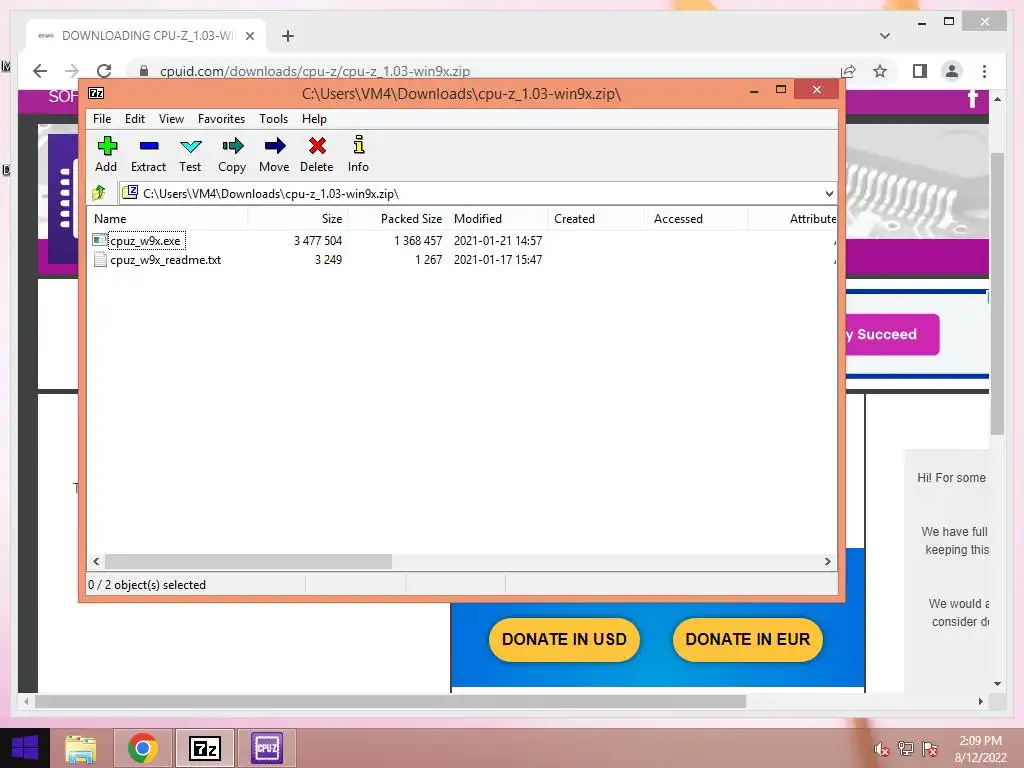Screen dimensions: 1024x768
Task: Share this page icon in Chrome
Action: coord(848,71)
